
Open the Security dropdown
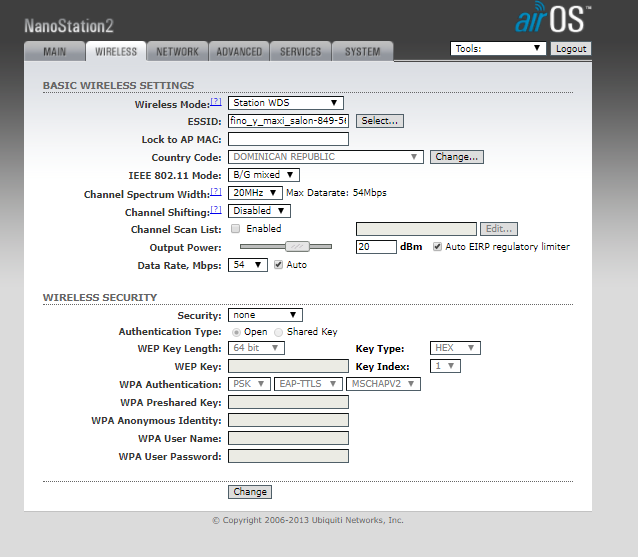(265, 315)
